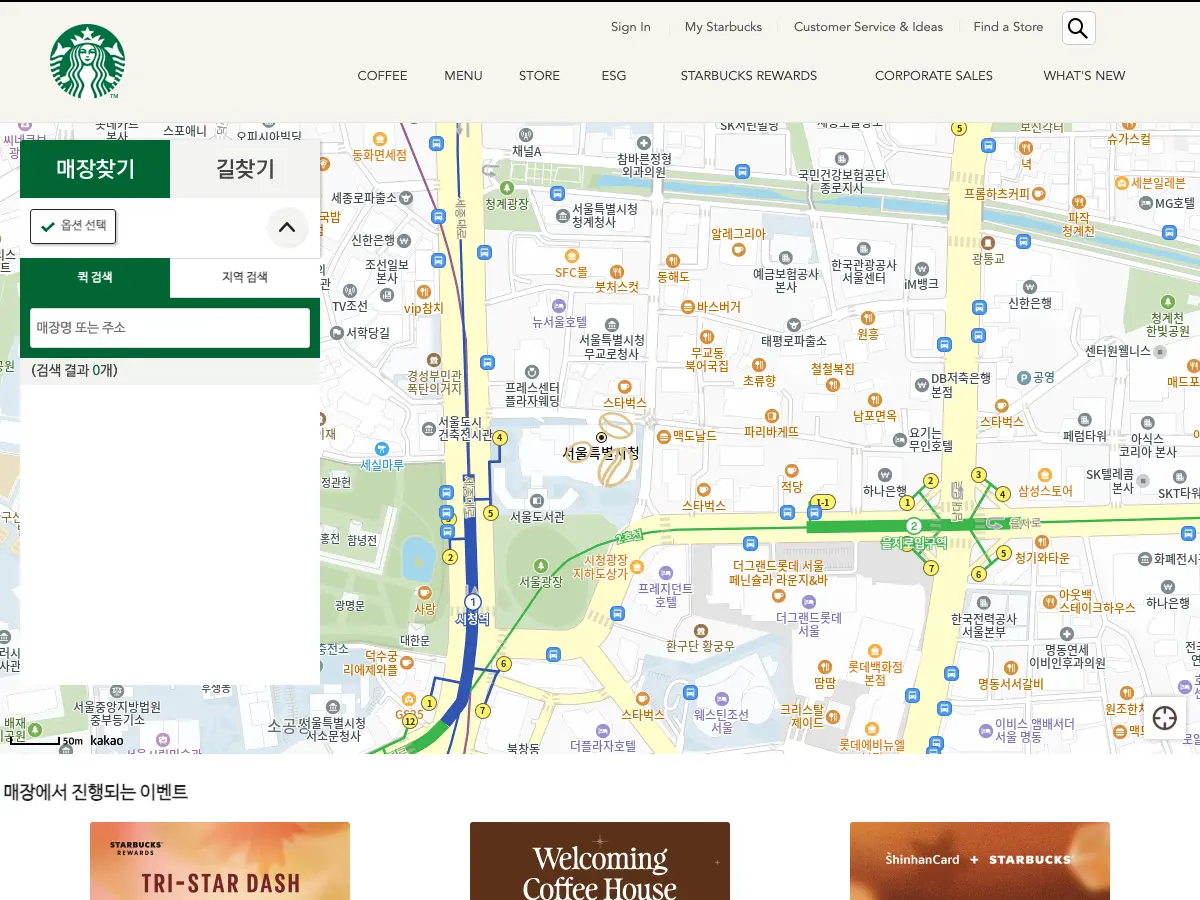Viewport: 1200px width, 900px height.
Task: Click the 시청역 line 1 station marker
Action: coord(473,602)
